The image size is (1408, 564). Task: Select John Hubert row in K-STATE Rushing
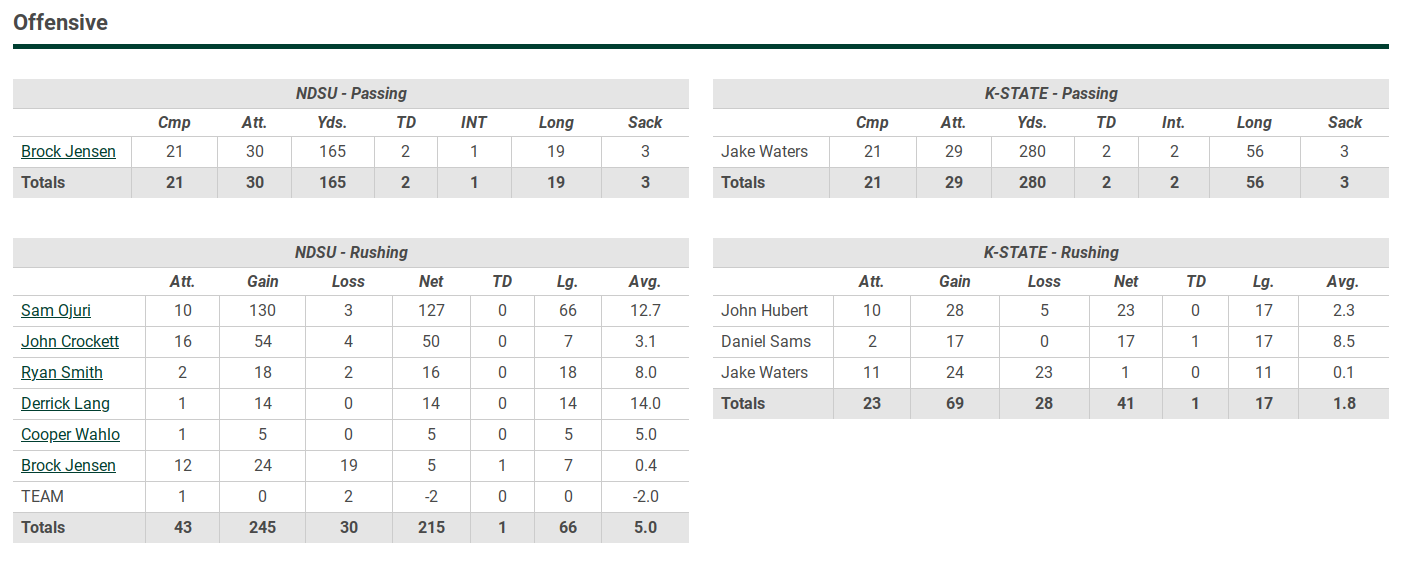pos(1051,311)
